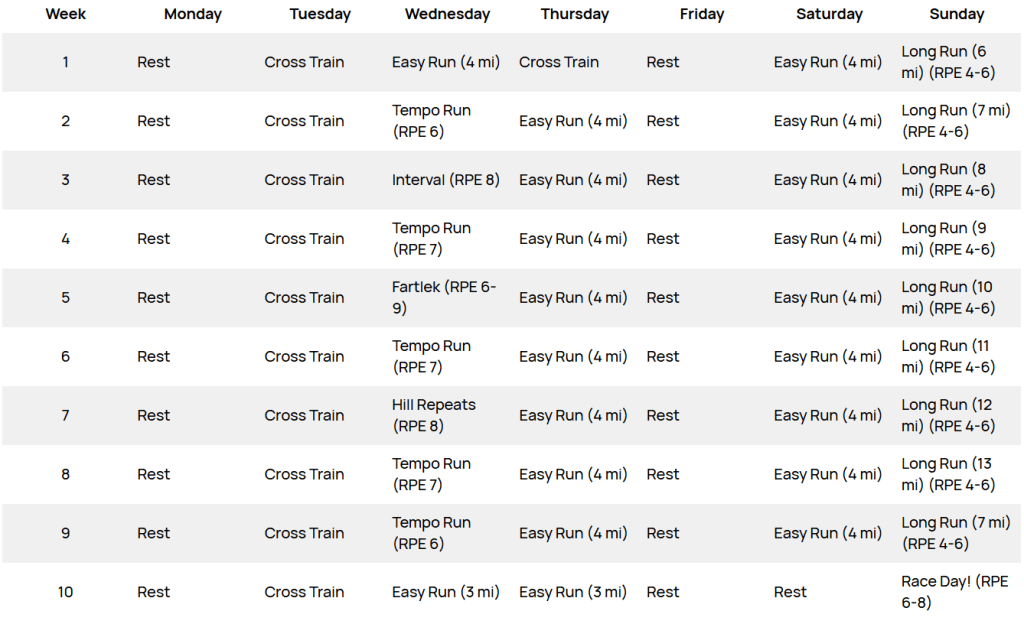Click the week number 5 cell
Screen dimensions: 1024x624
tap(65, 298)
